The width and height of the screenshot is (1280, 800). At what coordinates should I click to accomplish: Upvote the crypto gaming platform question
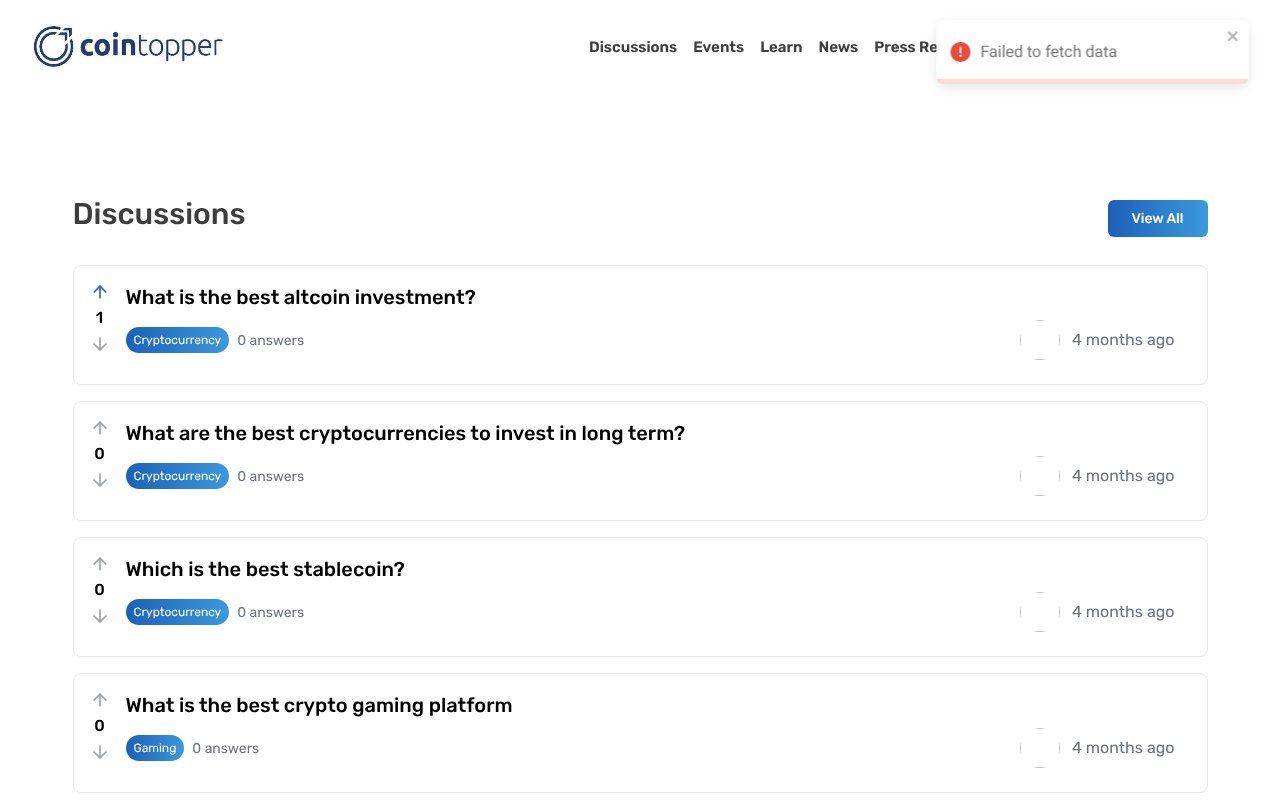coord(99,700)
